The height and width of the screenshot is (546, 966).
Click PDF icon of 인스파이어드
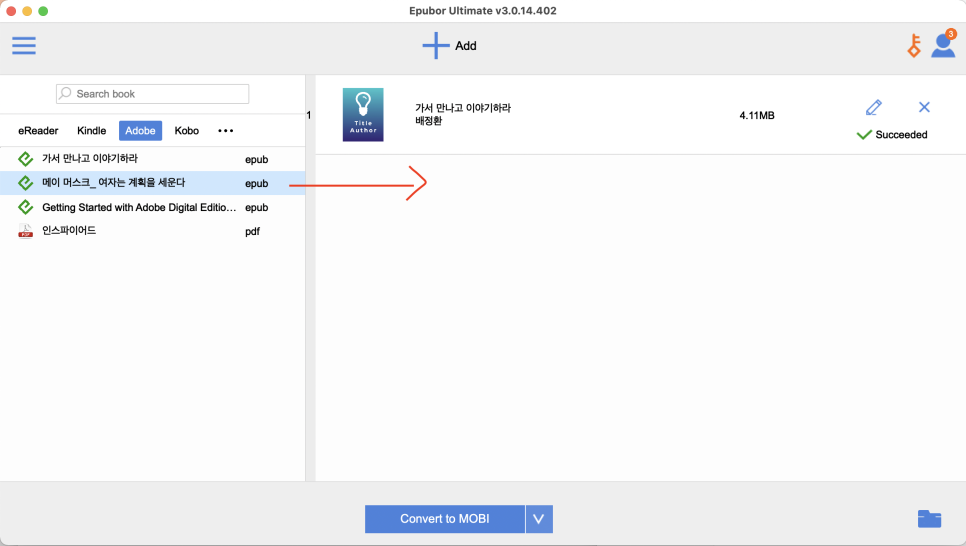(25, 231)
